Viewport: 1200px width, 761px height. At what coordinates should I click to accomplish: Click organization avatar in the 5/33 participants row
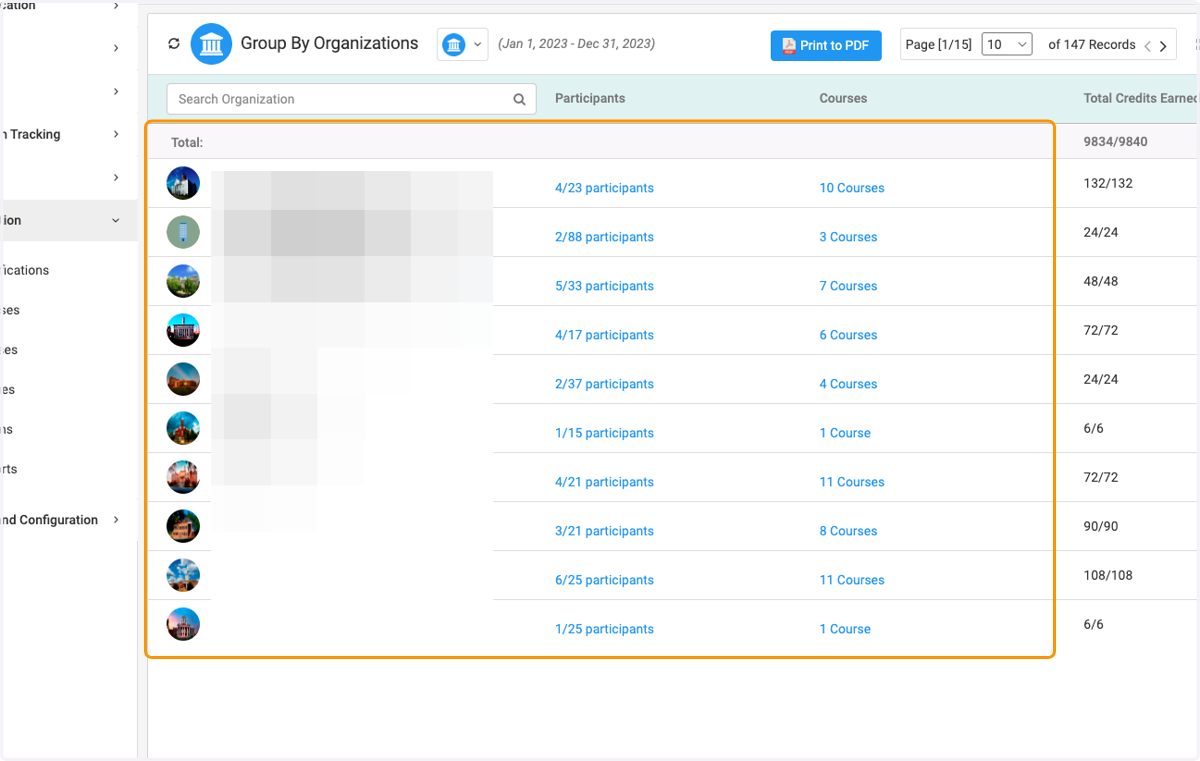(183, 281)
